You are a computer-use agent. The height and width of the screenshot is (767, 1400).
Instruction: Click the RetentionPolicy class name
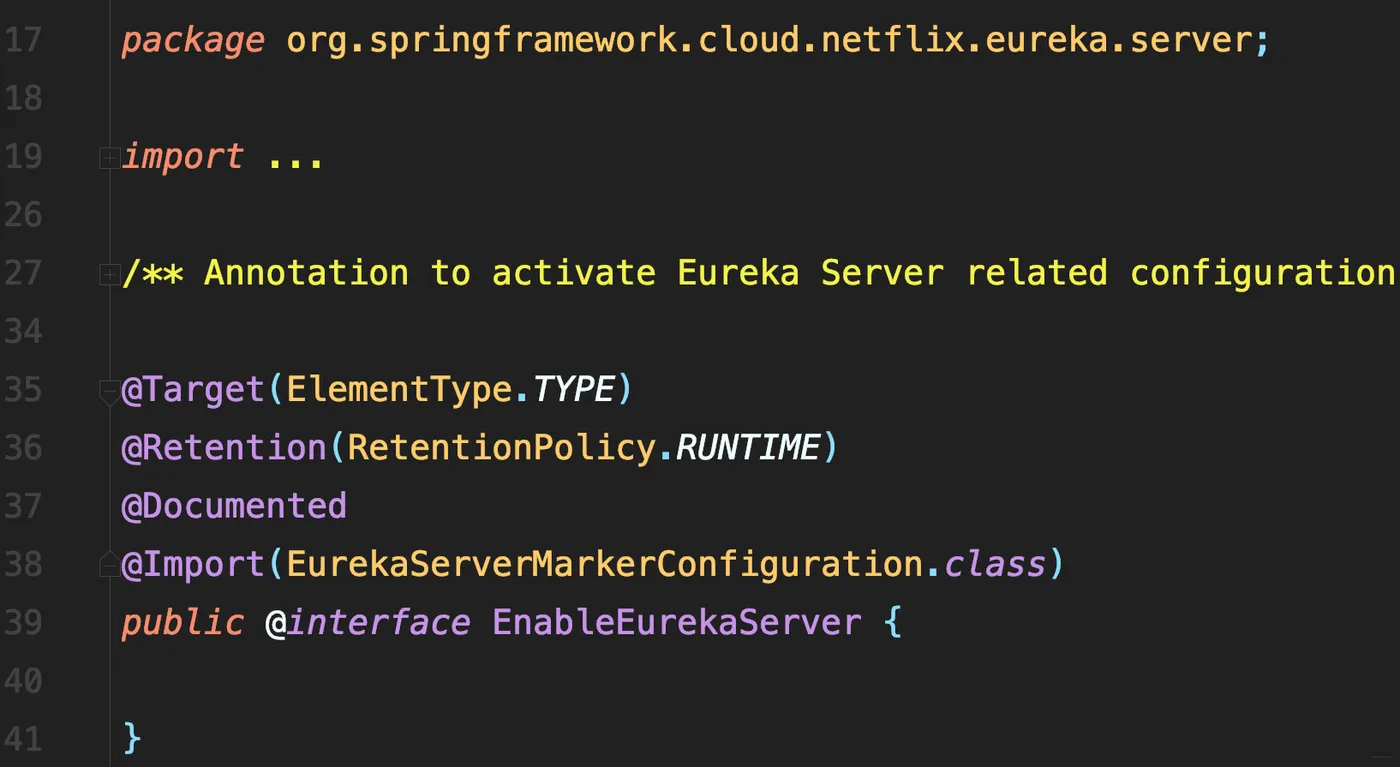coord(501,448)
